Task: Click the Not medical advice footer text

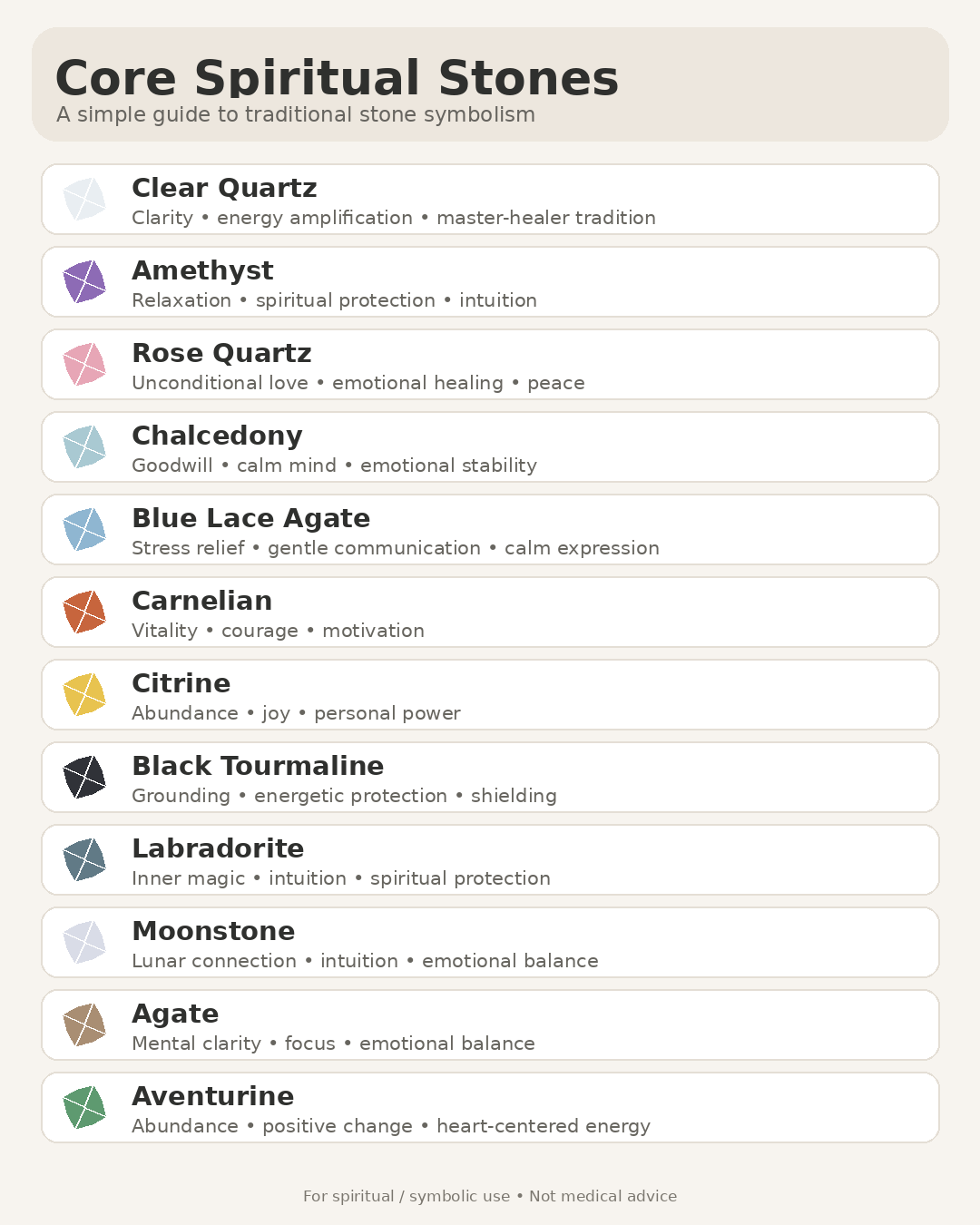Action: pos(603,1196)
